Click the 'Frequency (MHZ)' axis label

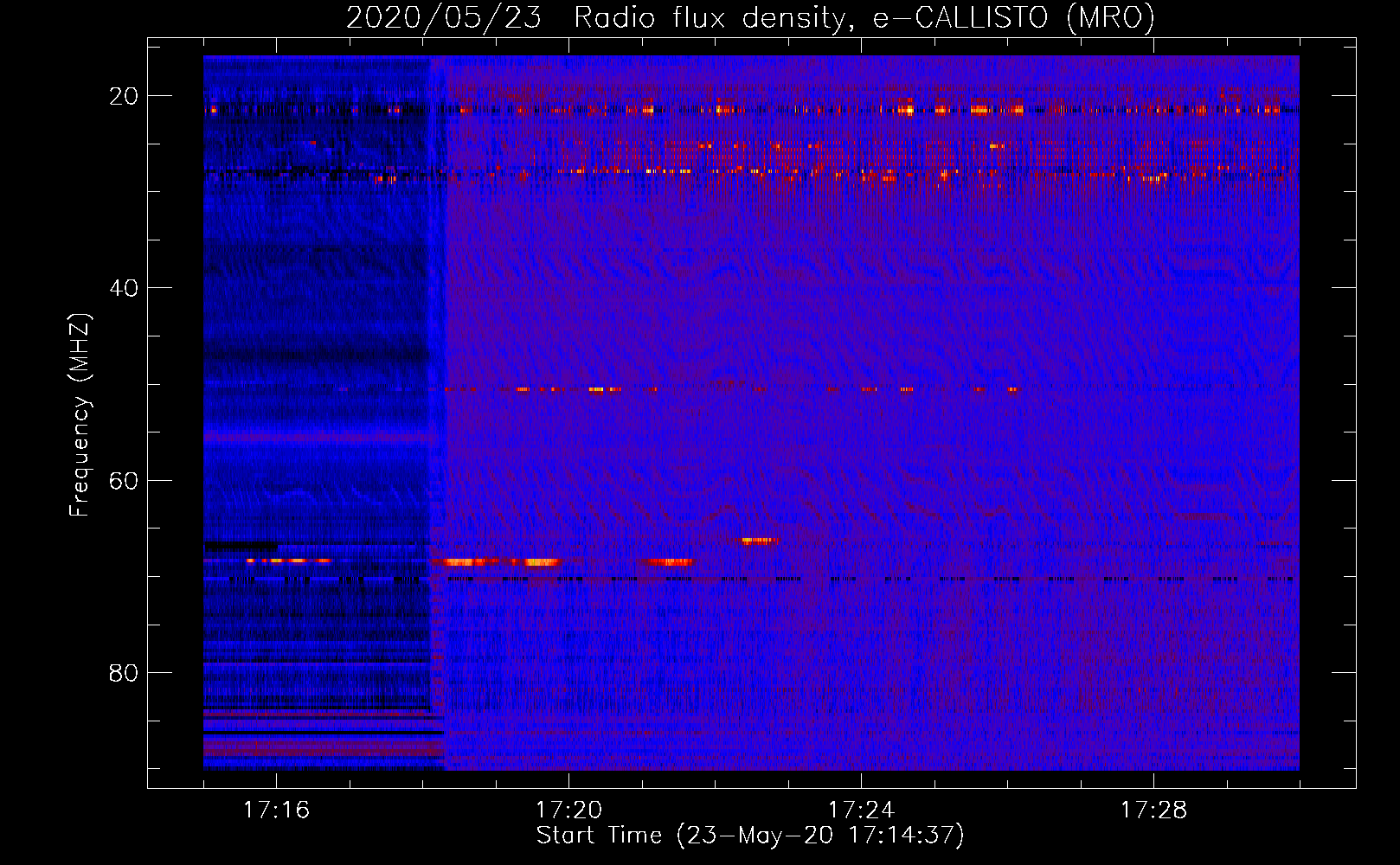coord(80,415)
